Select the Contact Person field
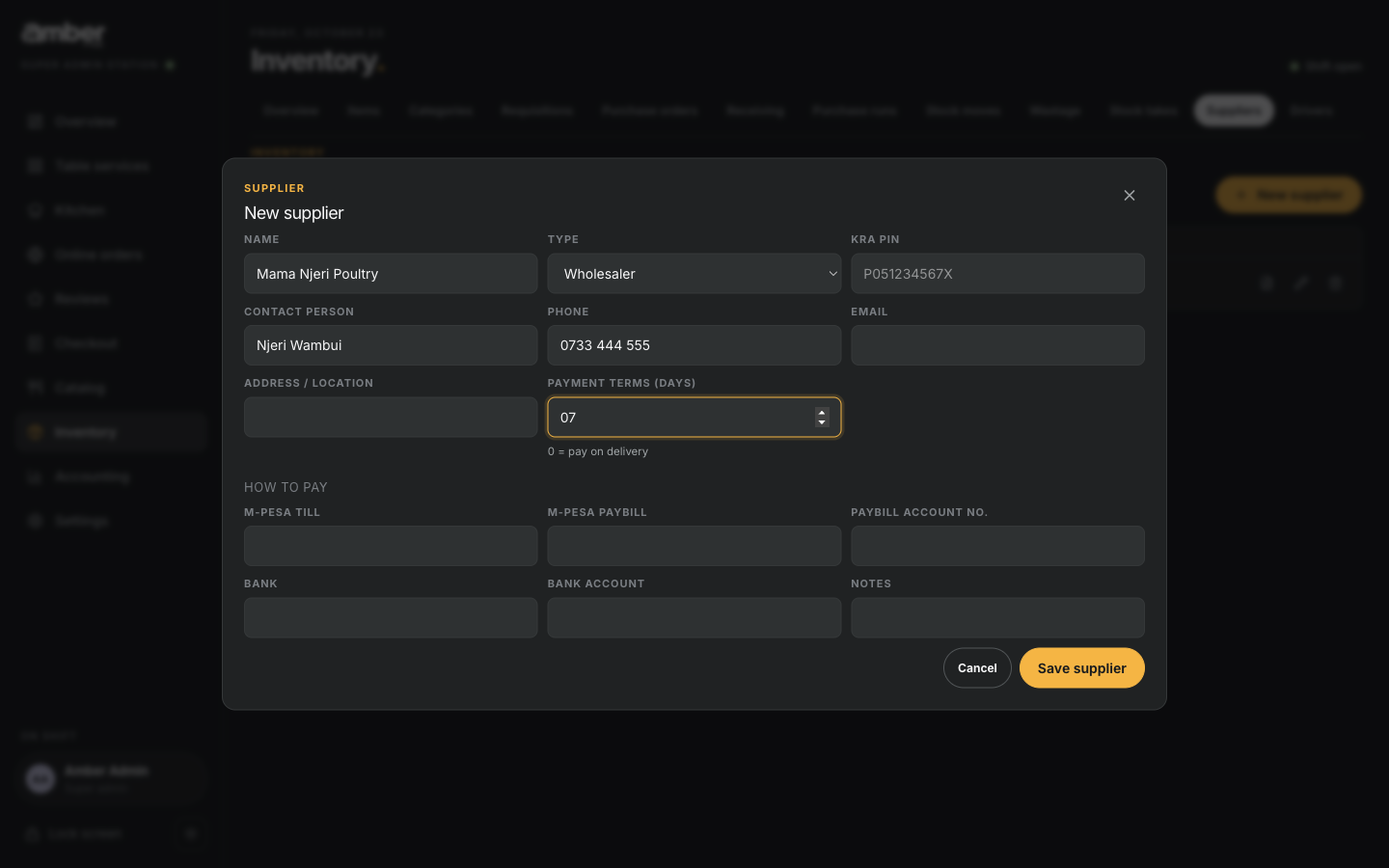Image resolution: width=1389 pixels, height=868 pixels. click(391, 345)
